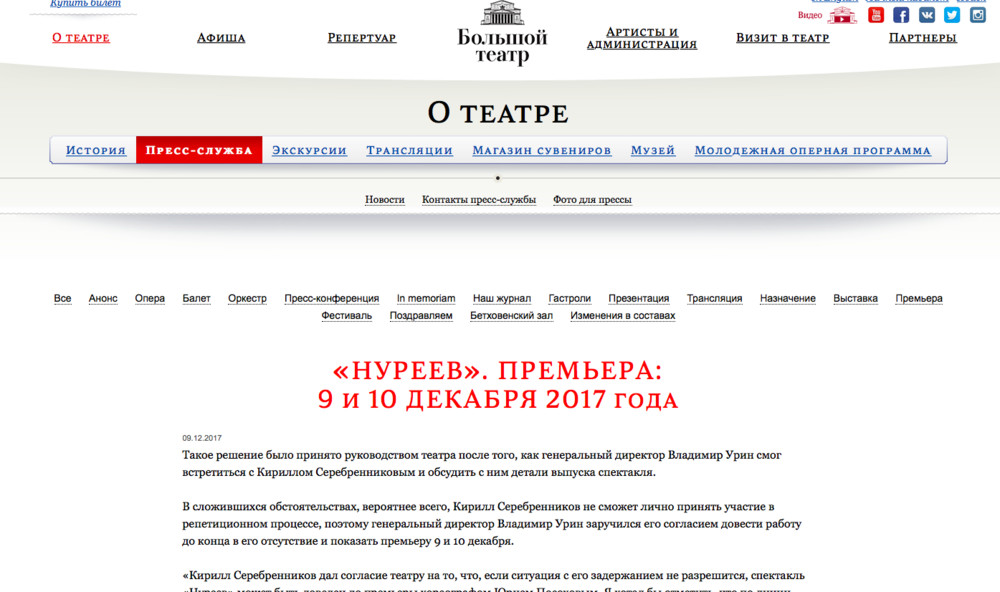1000x592 pixels.
Task: Switch to the Экскурсии tab
Action: tap(309, 150)
